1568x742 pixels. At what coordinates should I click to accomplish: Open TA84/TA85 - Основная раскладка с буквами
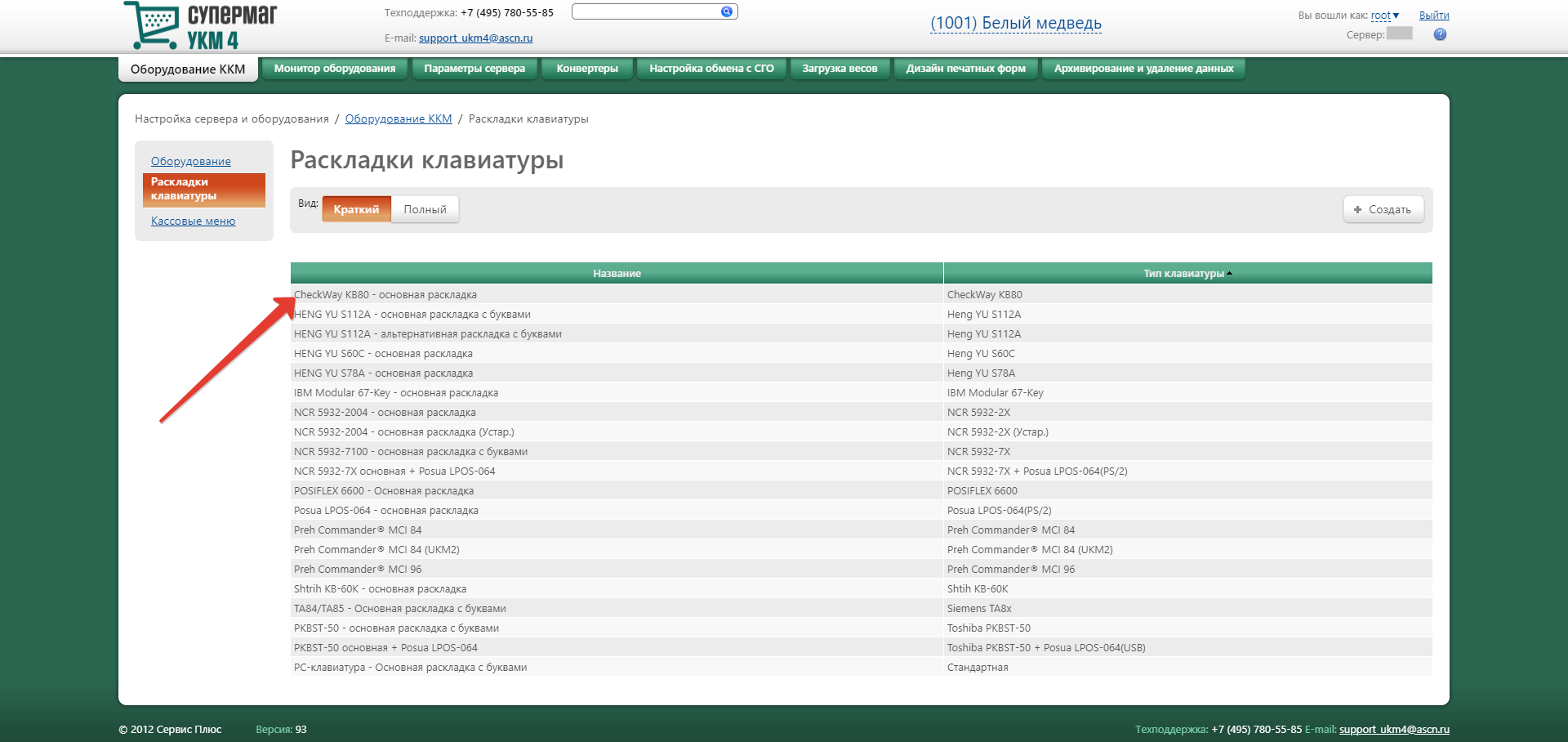617,608
